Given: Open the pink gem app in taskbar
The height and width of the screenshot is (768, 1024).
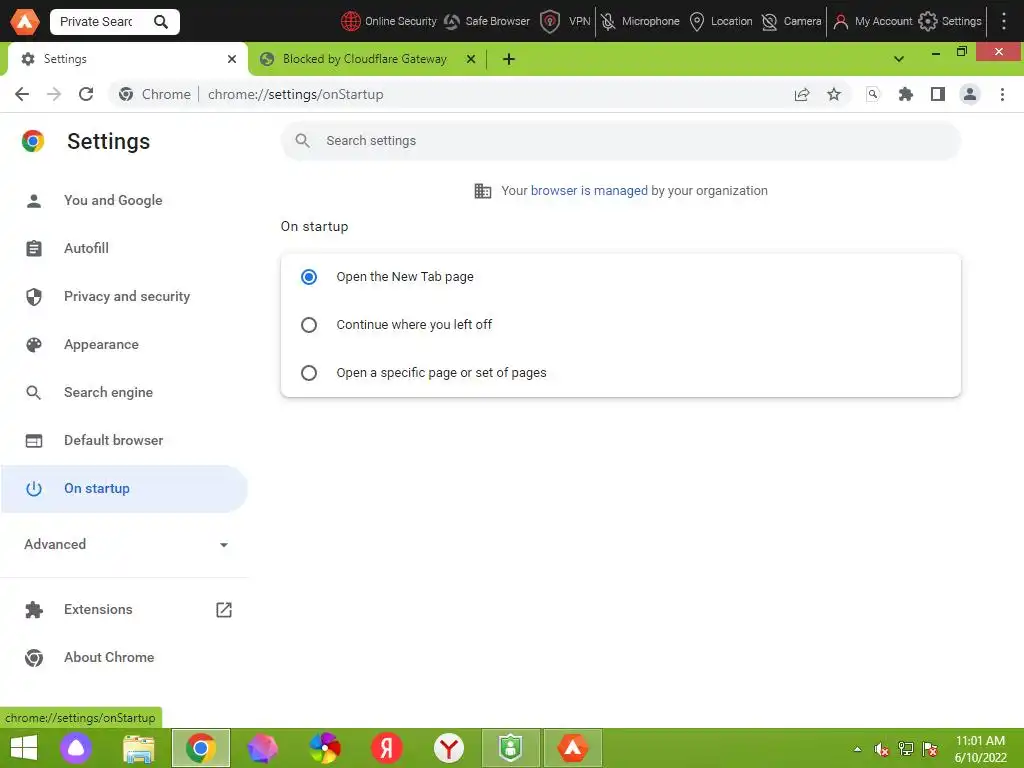Looking at the screenshot, I should (x=263, y=748).
